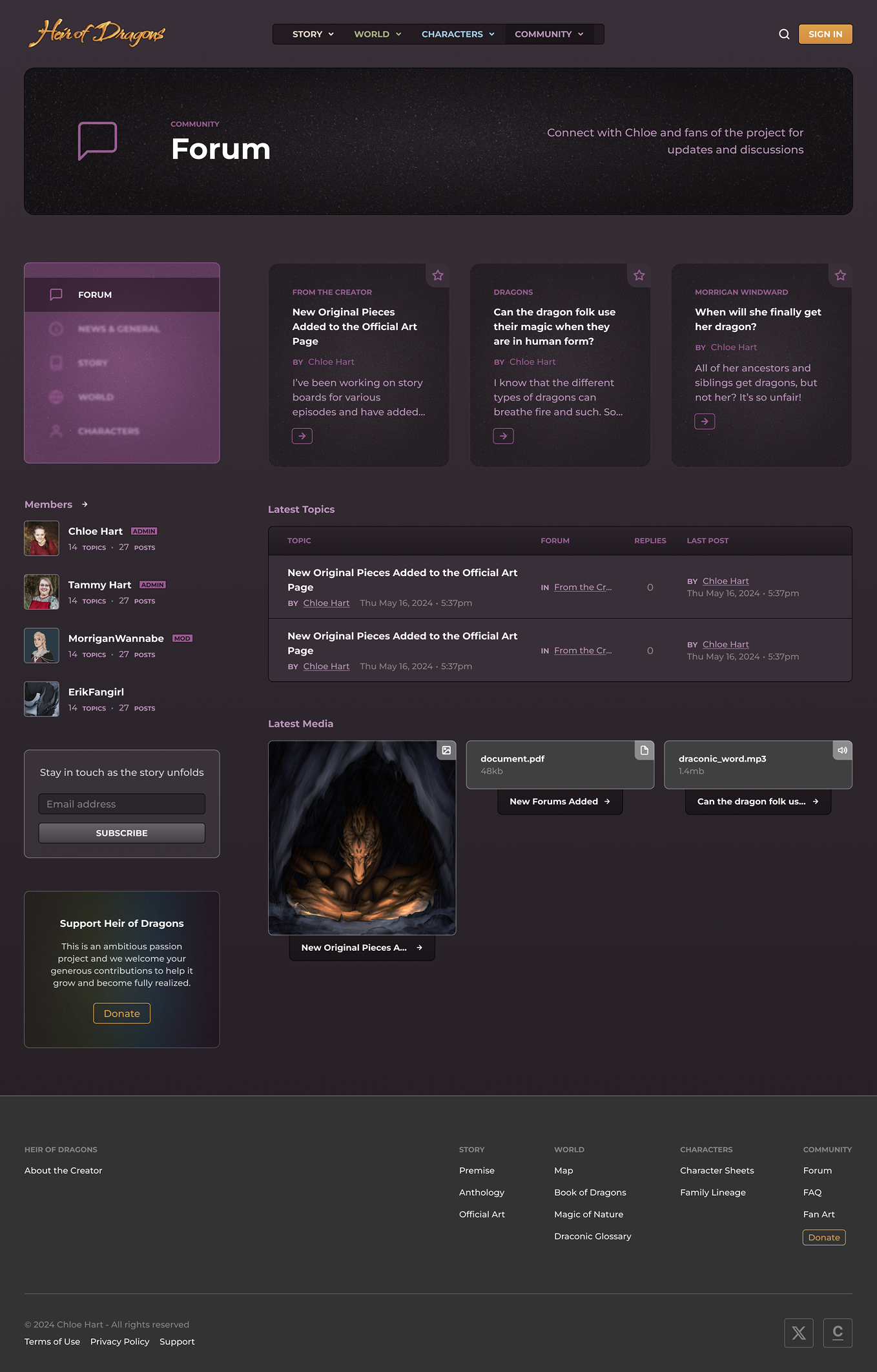The image size is (877, 1372).
Task: Click the Forum chat icon in sidebar
Action: [x=56, y=295]
